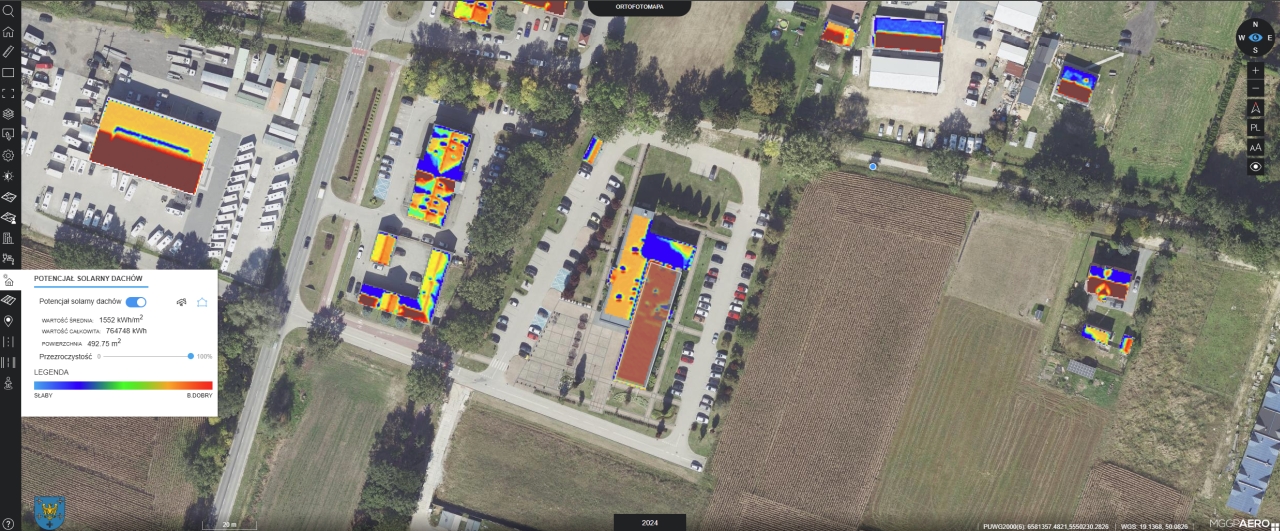Open the sun lighting analysis tool
The image size is (1280, 531).
[8, 176]
